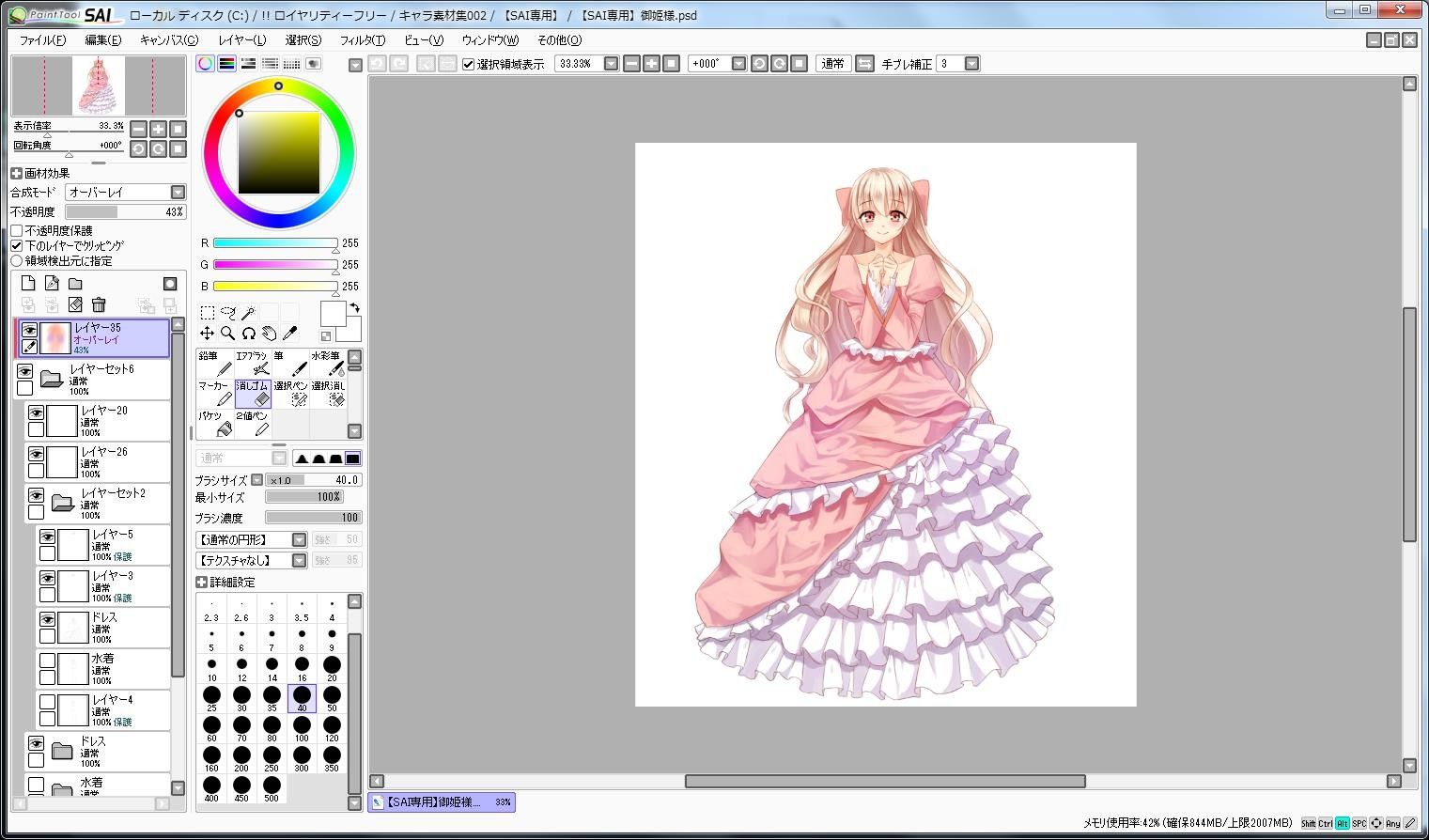
Task: Switch to the 【SAI専用】御姫様 document tab
Action: tap(442, 802)
